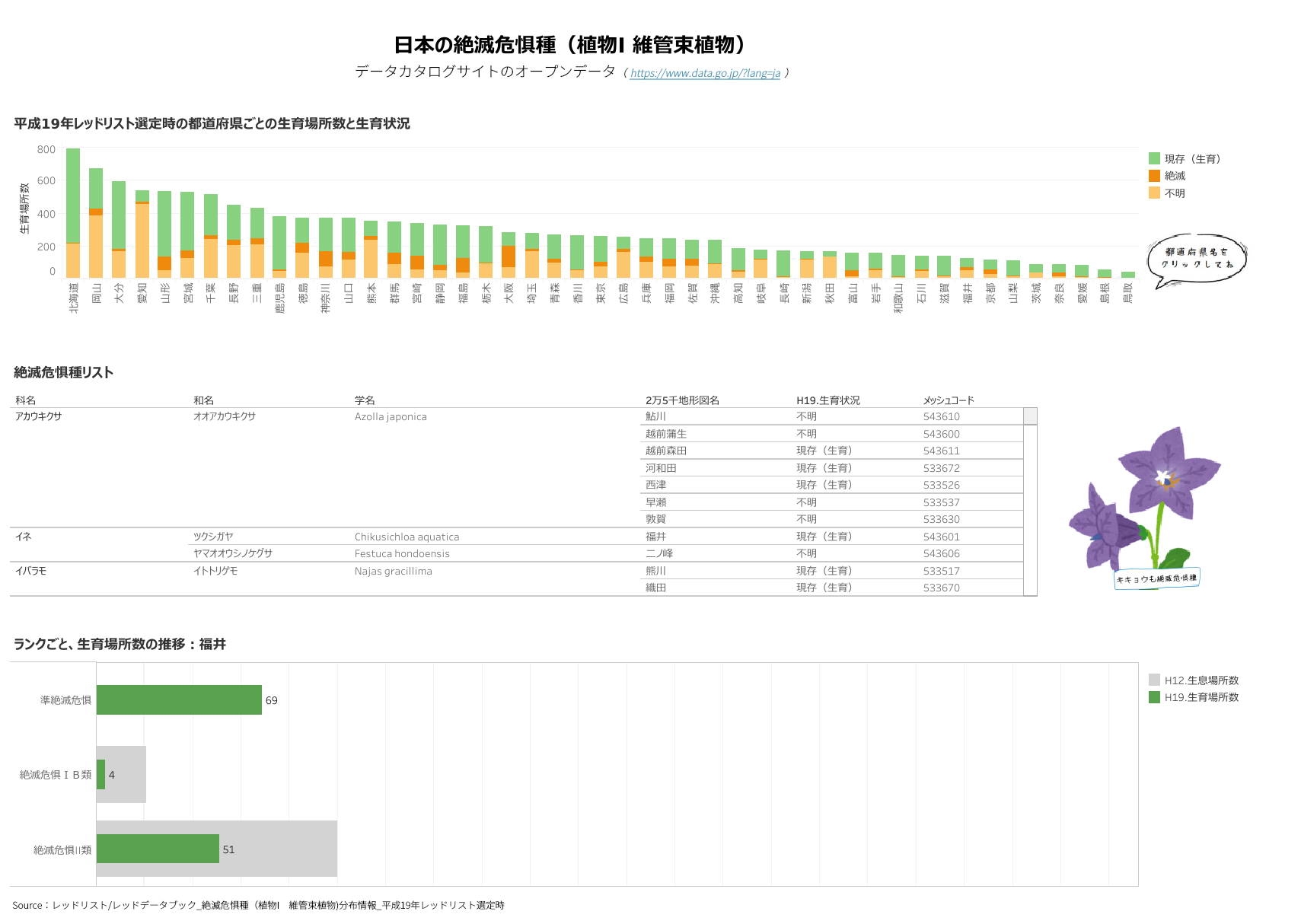
Task: Click the キキョウも絶滅危惧種 caption label
Action: coord(1156,578)
